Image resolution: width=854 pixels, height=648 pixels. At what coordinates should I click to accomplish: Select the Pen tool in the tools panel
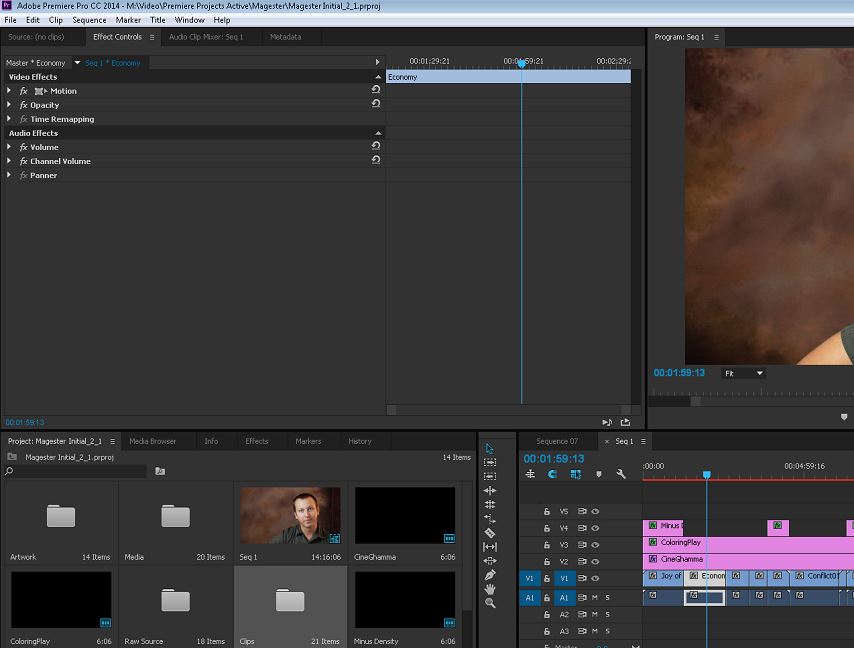click(x=490, y=575)
